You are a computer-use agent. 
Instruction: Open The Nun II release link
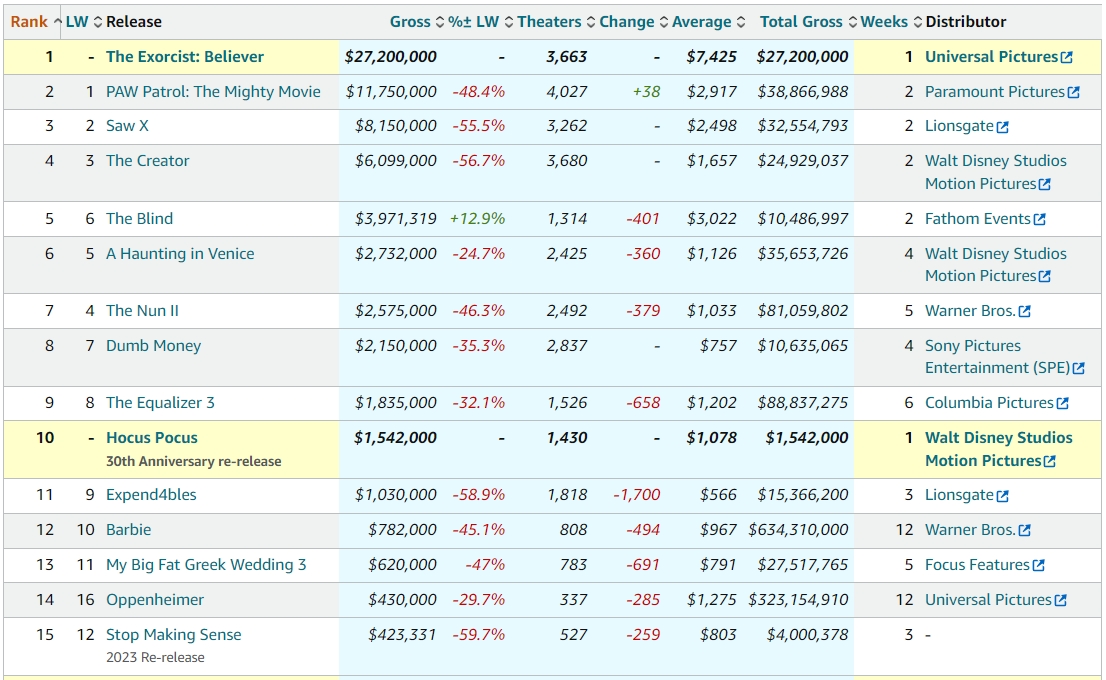pos(142,311)
